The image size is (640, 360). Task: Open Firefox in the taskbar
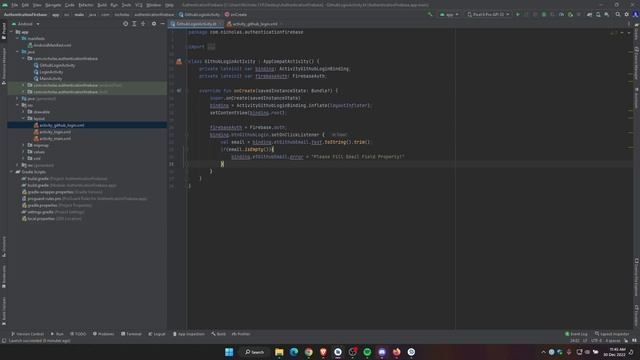click(397, 352)
